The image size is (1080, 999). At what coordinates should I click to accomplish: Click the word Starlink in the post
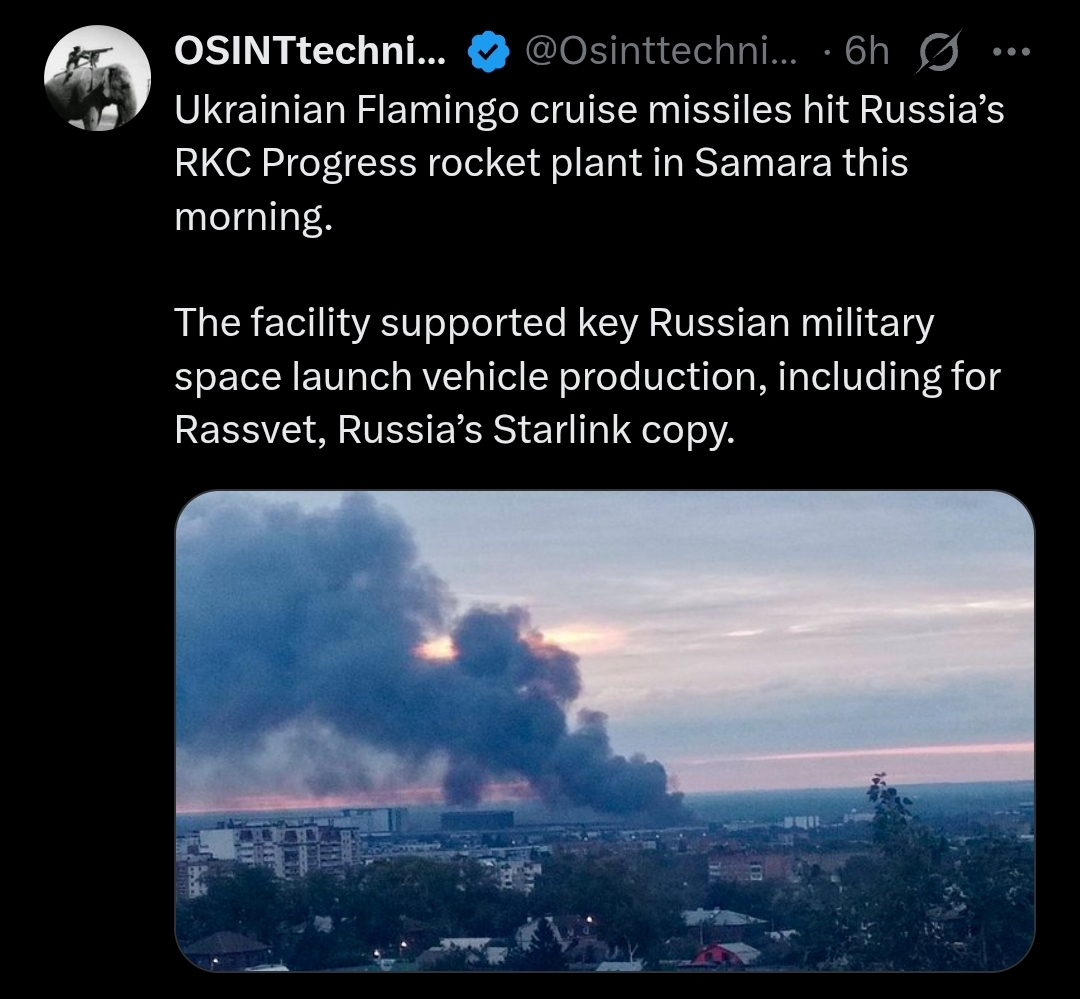pos(562,430)
